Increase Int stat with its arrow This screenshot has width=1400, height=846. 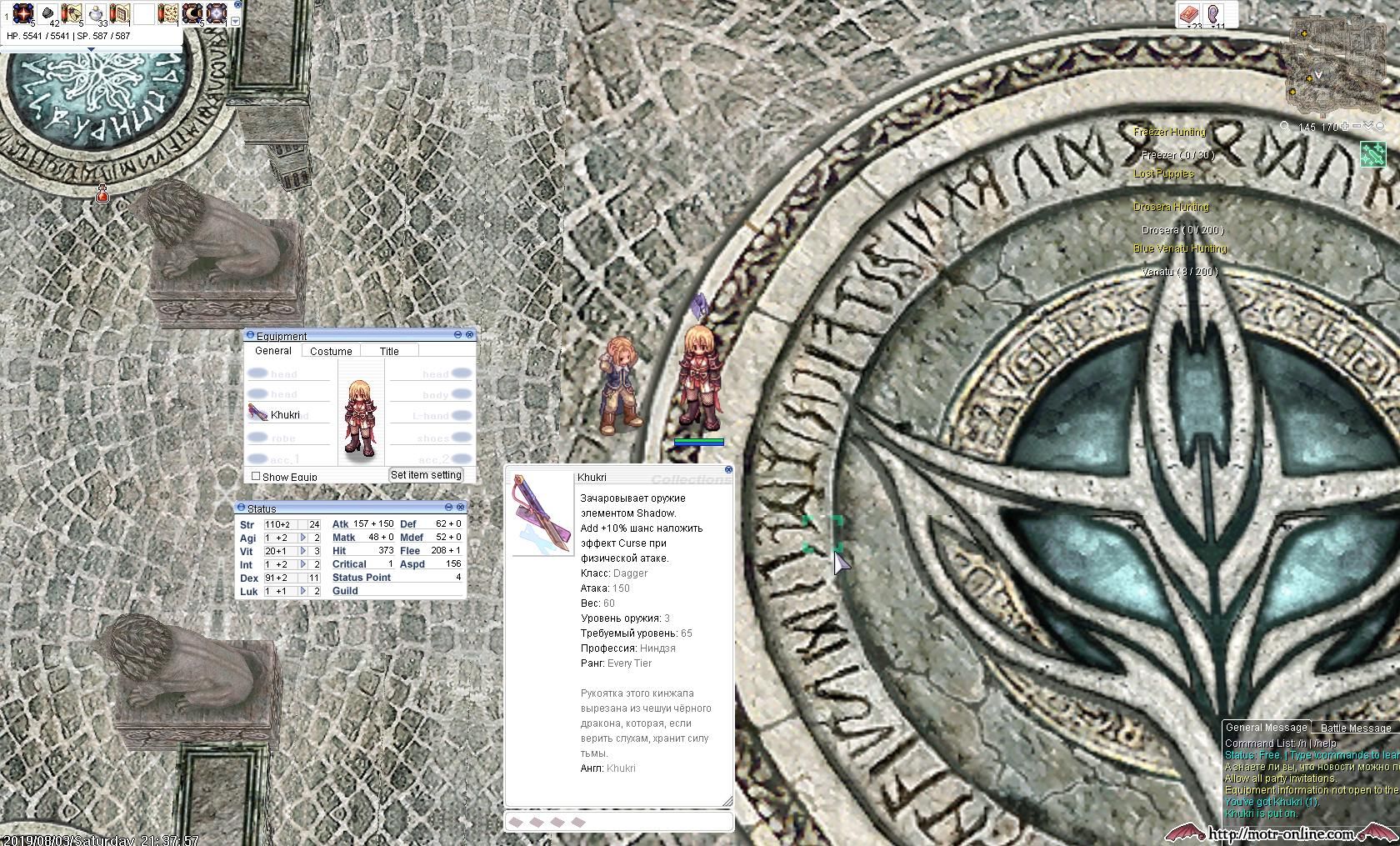304,564
